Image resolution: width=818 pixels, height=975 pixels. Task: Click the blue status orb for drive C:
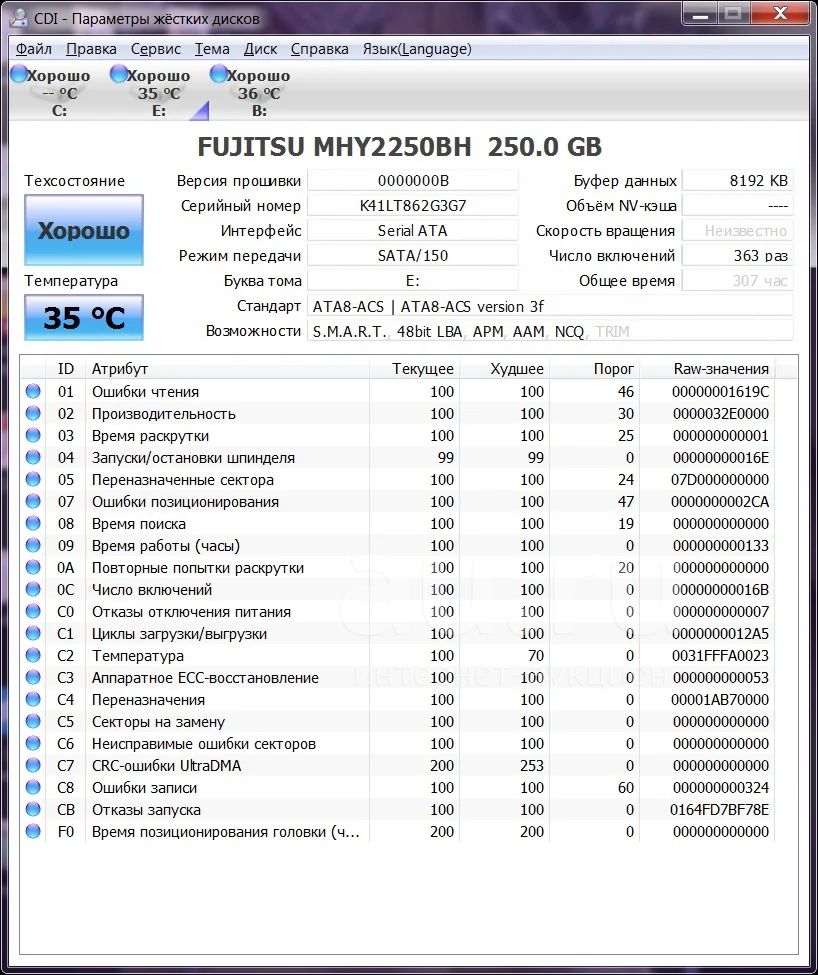tap(19, 74)
